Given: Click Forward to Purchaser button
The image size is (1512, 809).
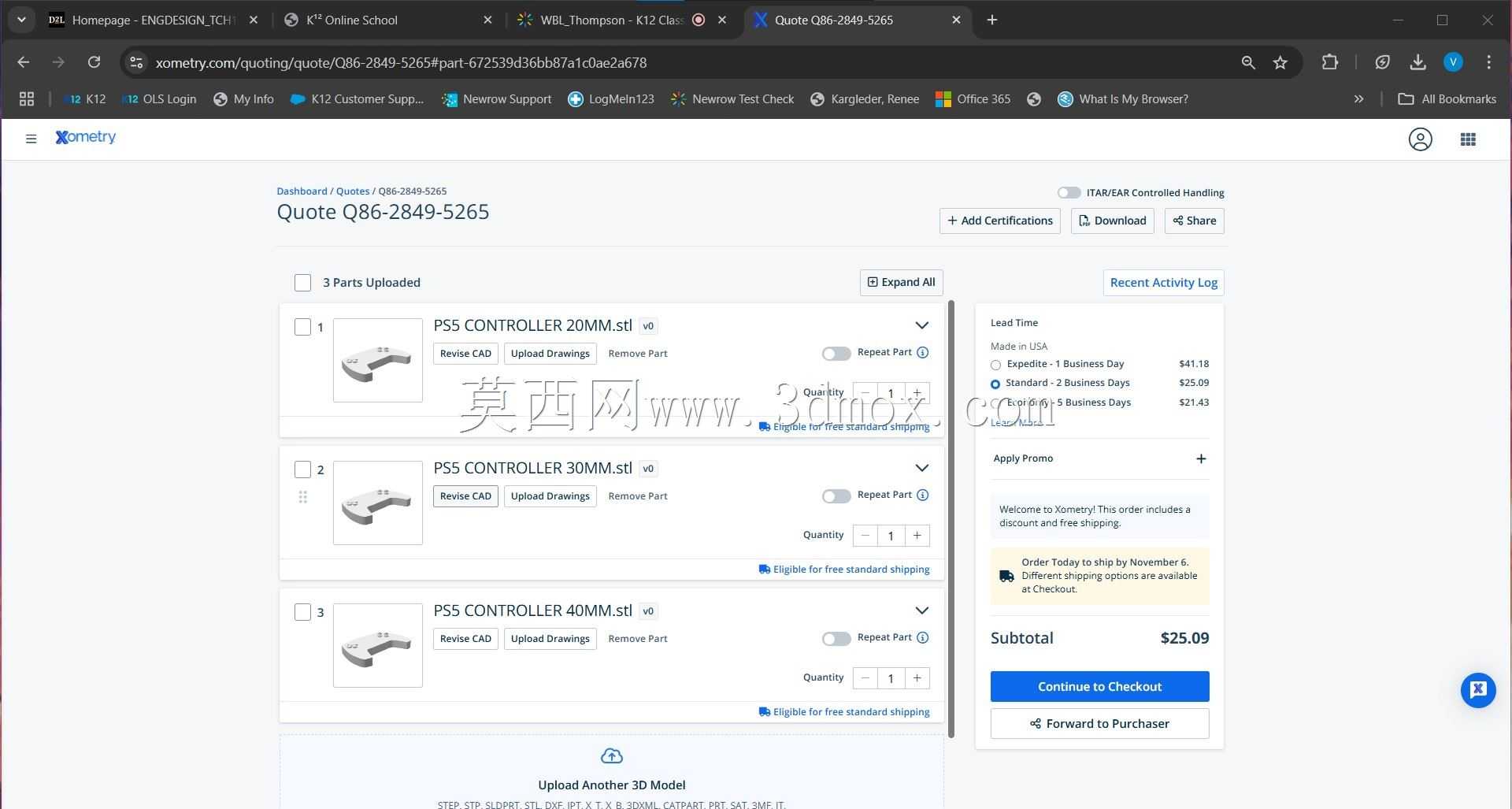Looking at the screenshot, I should pos(1099,724).
